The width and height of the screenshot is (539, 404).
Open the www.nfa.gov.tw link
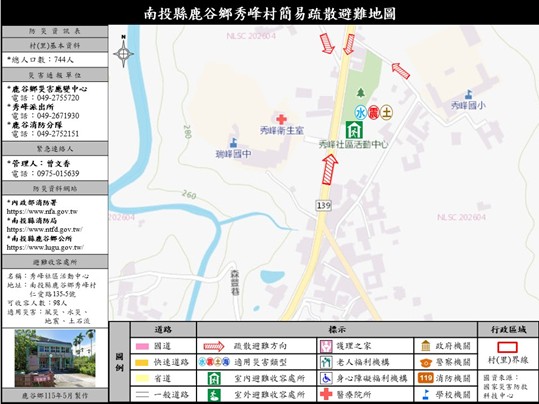pyautogui.click(x=42, y=211)
